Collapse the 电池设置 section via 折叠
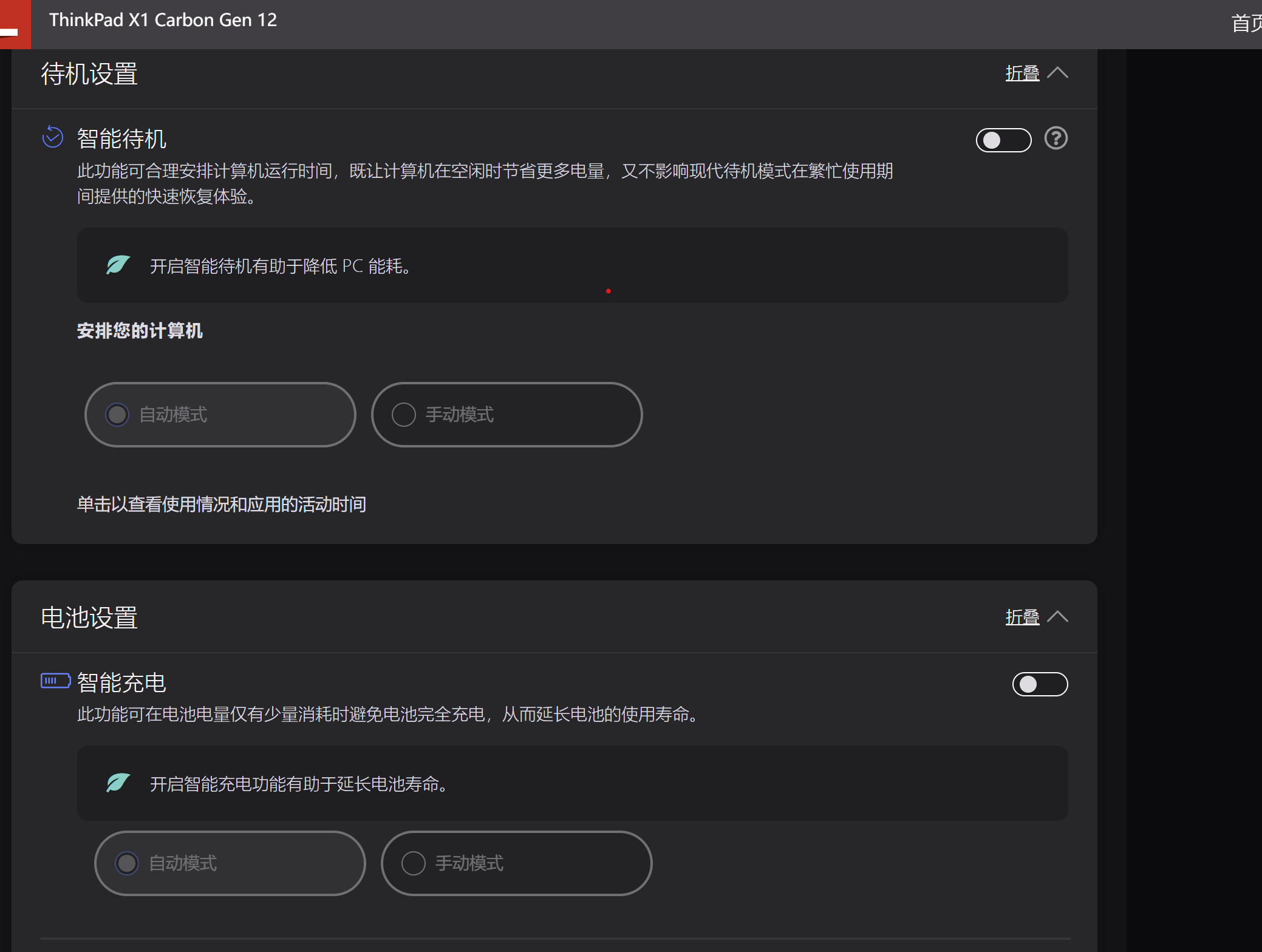Viewport: 1262px width, 952px height. pyautogui.click(x=1036, y=617)
